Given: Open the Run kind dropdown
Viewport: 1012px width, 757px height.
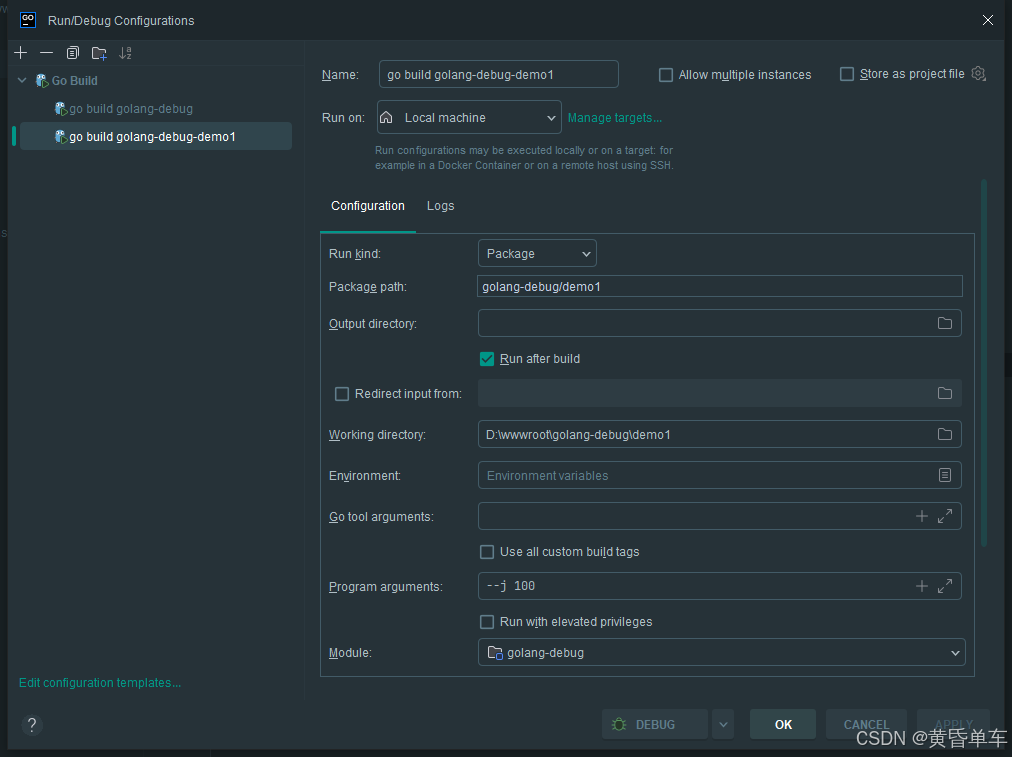Looking at the screenshot, I should (x=537, y=254).
